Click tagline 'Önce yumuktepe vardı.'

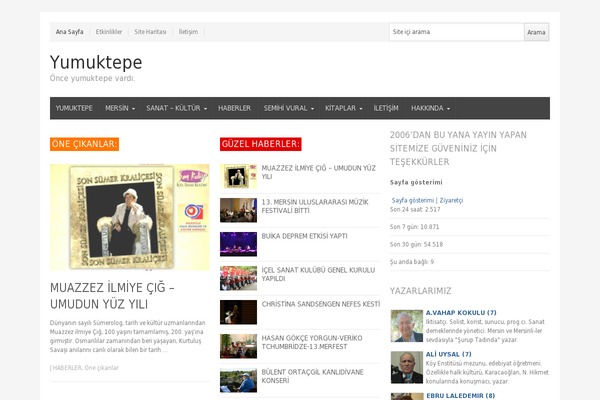pos(92,78)
